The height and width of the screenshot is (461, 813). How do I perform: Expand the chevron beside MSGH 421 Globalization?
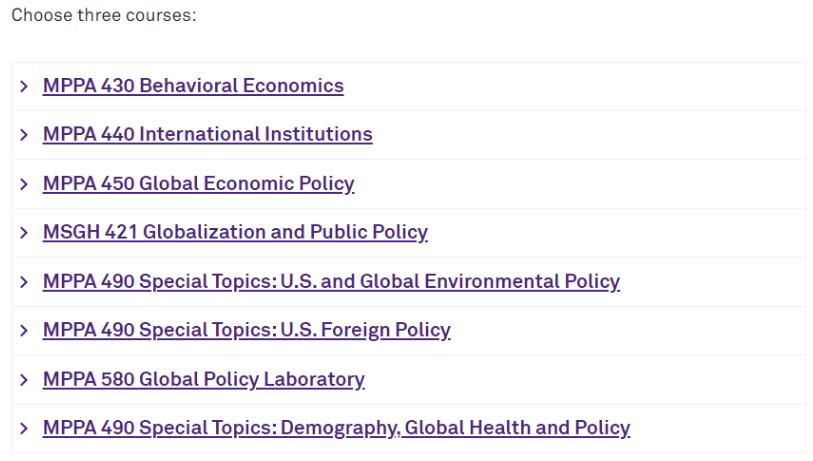point(24,233)
